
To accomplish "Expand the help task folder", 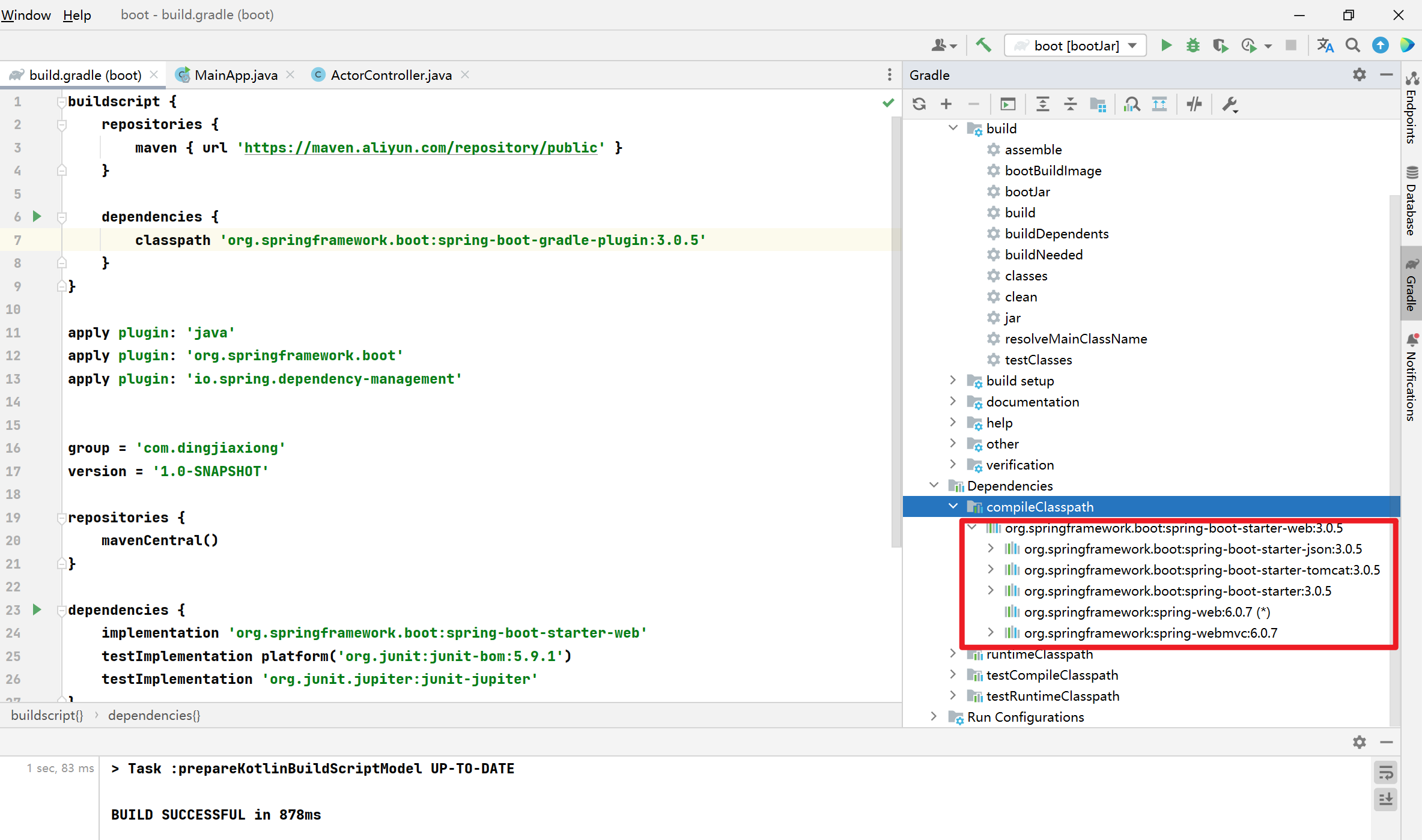I will (x=953, y=422).
